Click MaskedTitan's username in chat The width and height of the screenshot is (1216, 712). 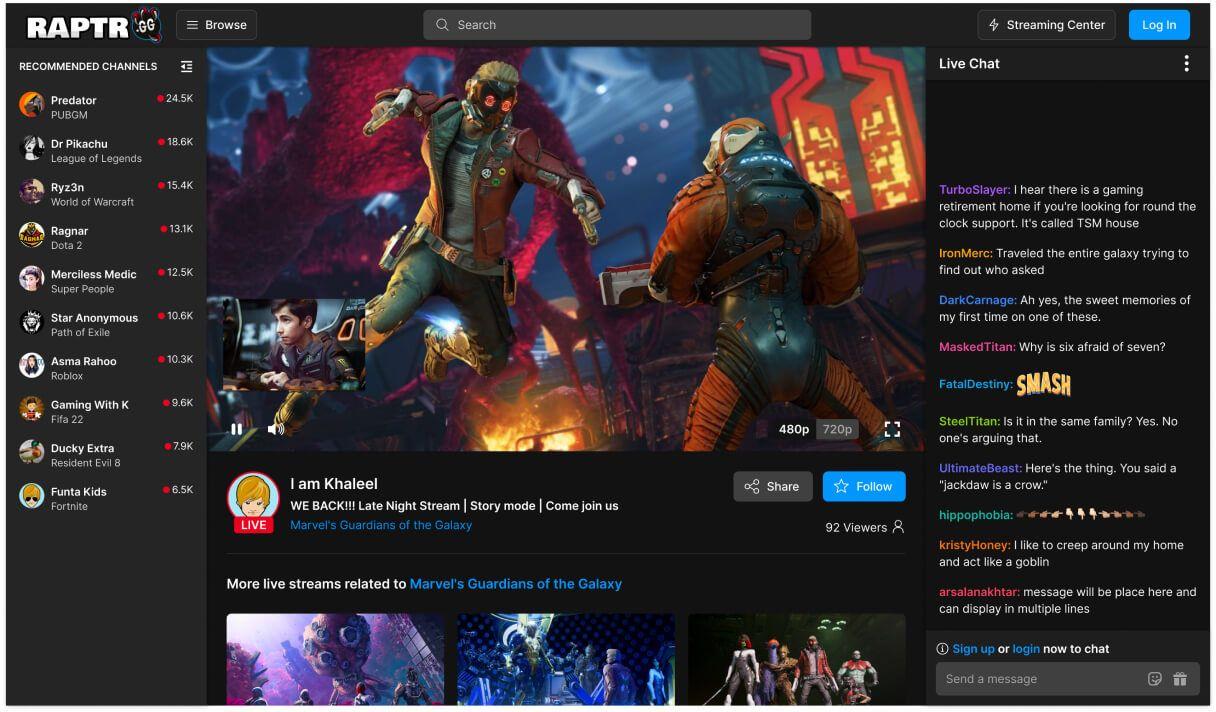click(977, 348)
